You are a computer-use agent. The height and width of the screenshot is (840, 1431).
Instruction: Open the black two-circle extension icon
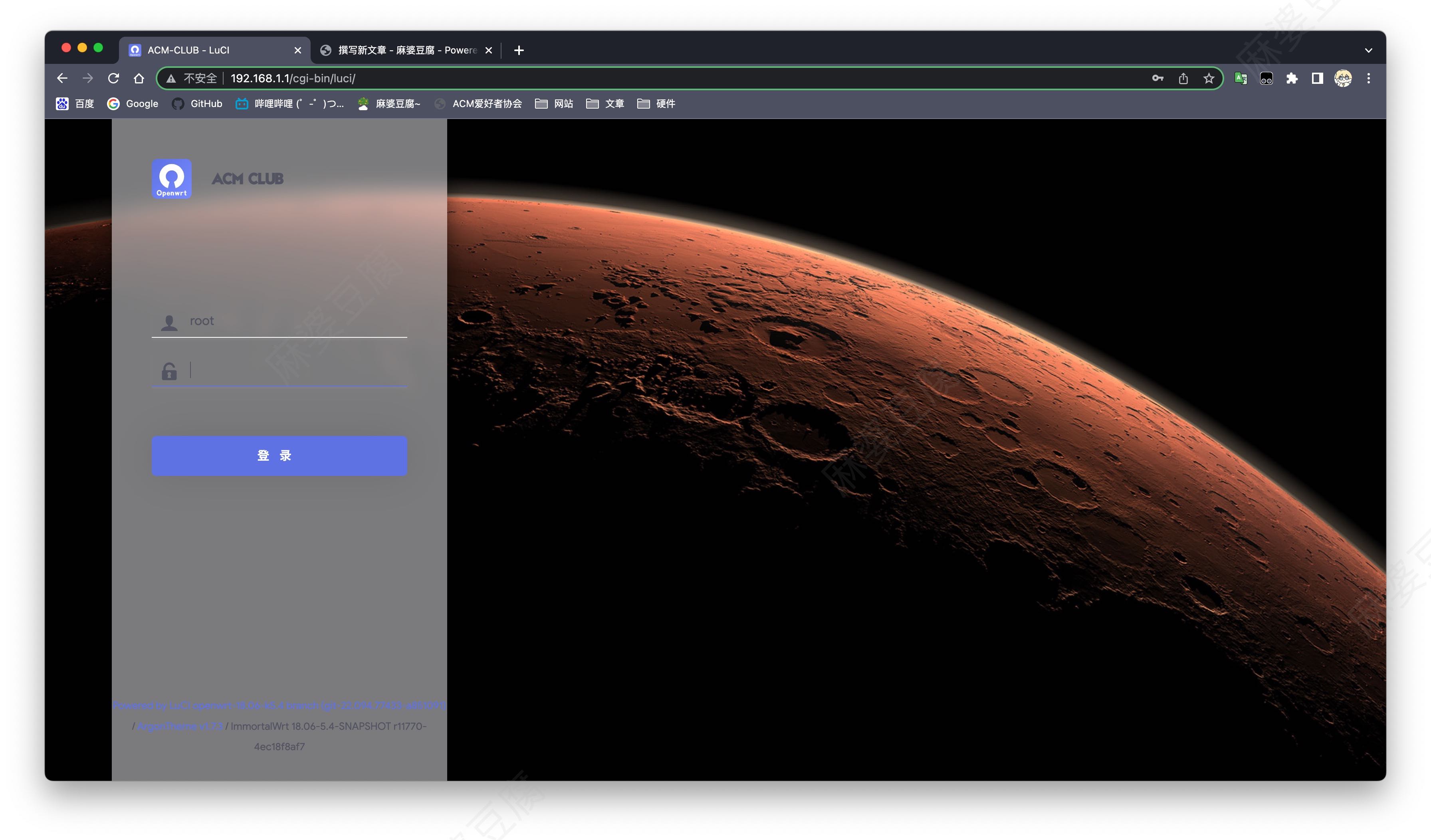(x=1266, y=78)
